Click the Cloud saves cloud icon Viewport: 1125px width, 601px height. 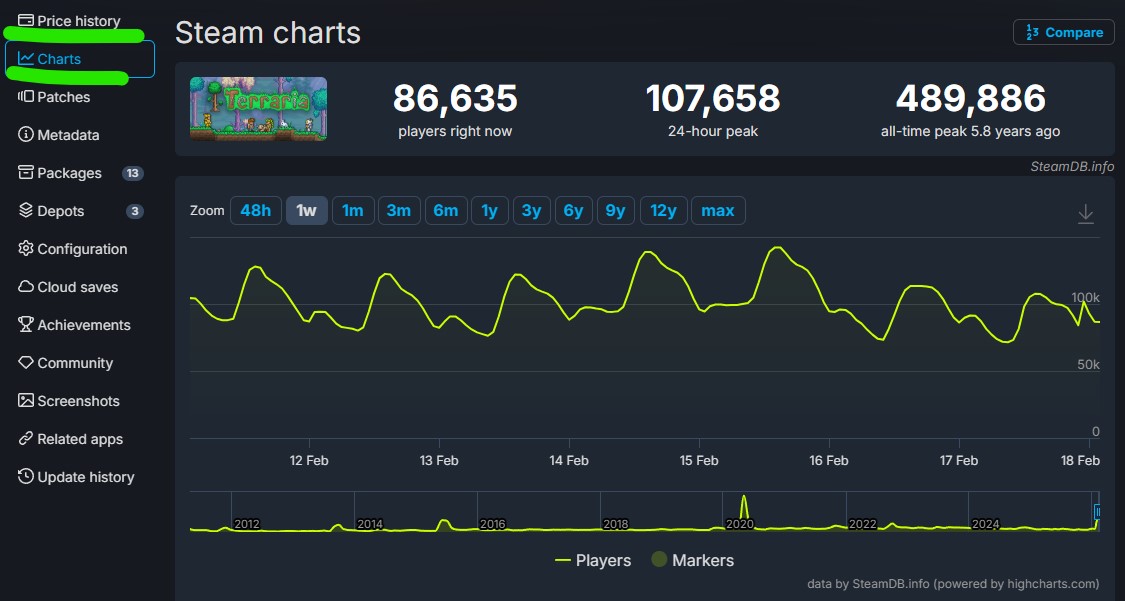point(26,287)
